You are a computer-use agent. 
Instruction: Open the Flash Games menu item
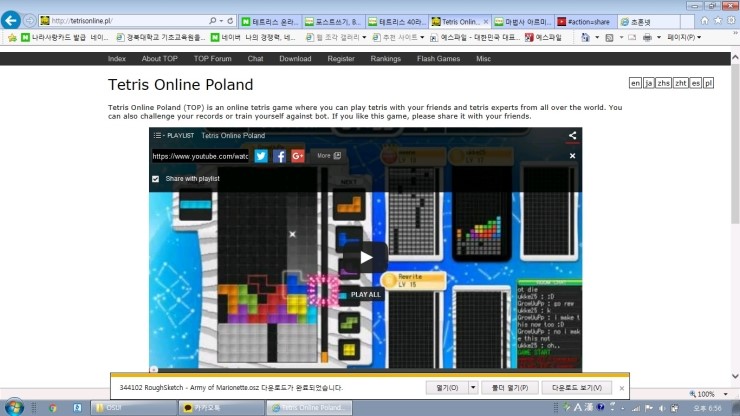(x=438, y=59)
